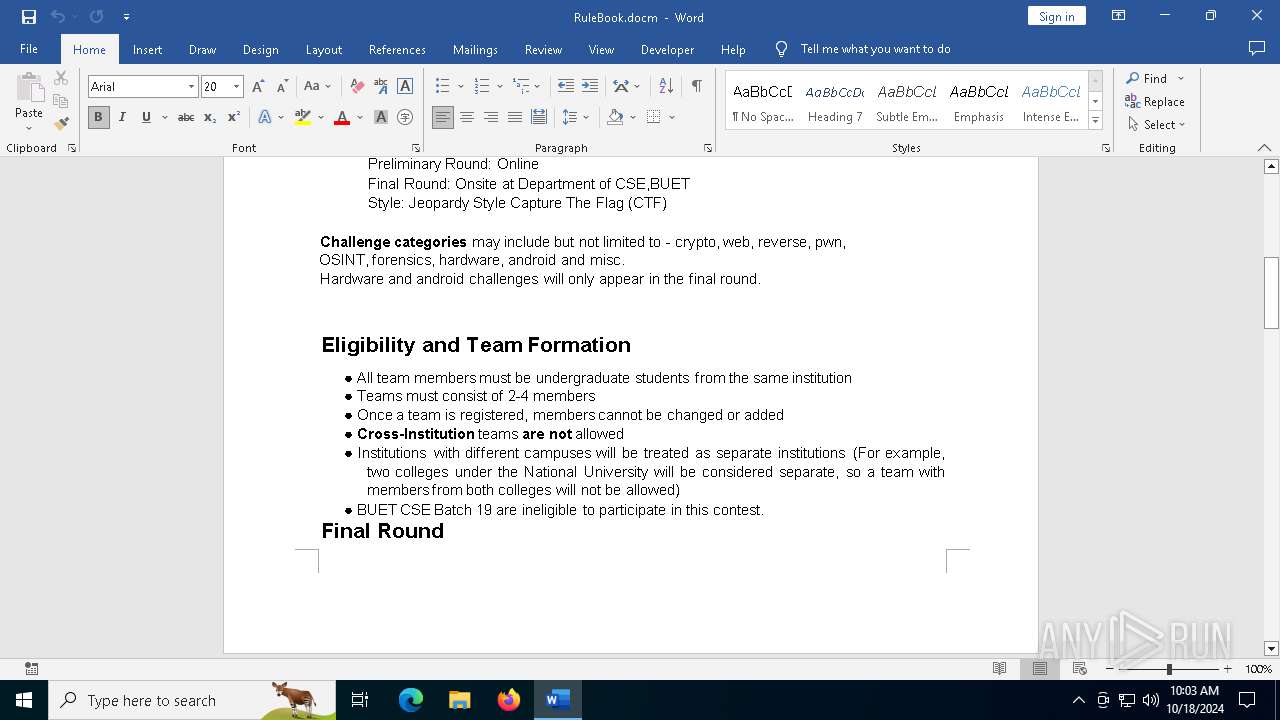Screen dimensions: 1280x720
Task: Apply the Heading 7 style
Action: [x=835, y=101]
